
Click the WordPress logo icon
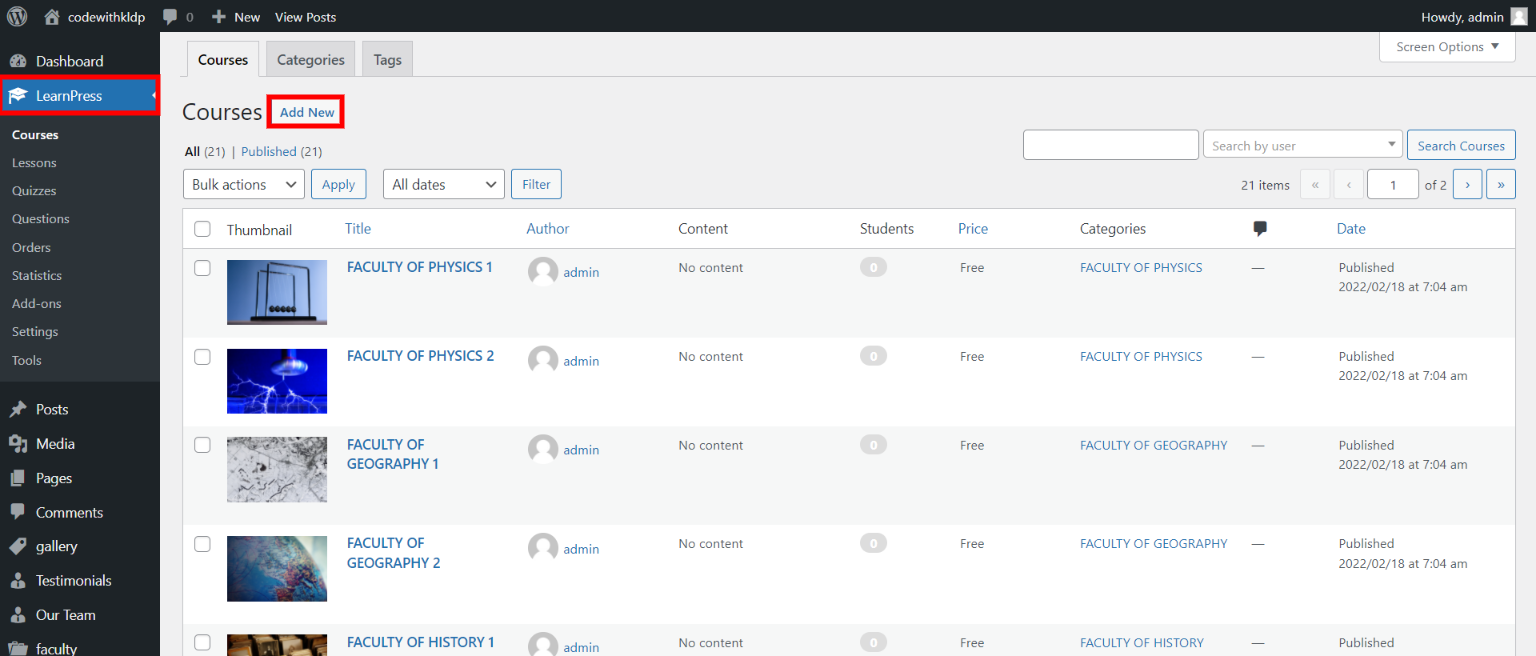pos(17,16)
